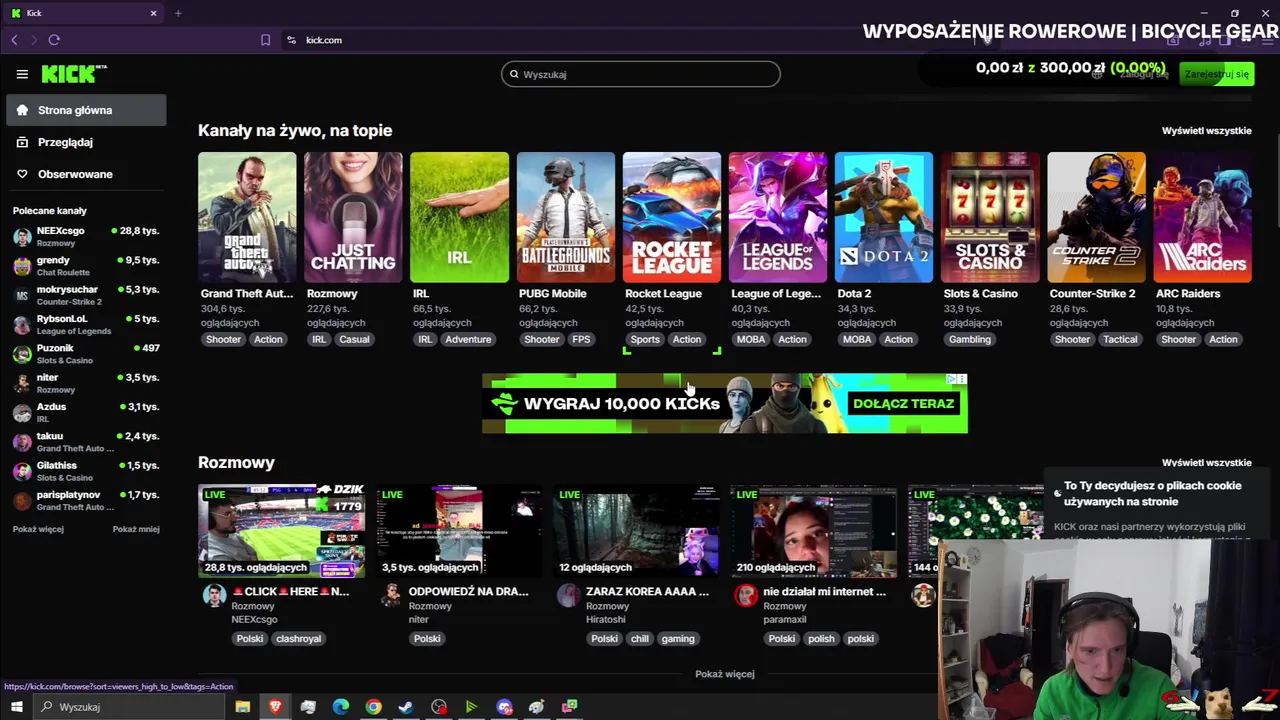Click clashroyal tag under NEEXcsgo stream

tap(298, 639)
